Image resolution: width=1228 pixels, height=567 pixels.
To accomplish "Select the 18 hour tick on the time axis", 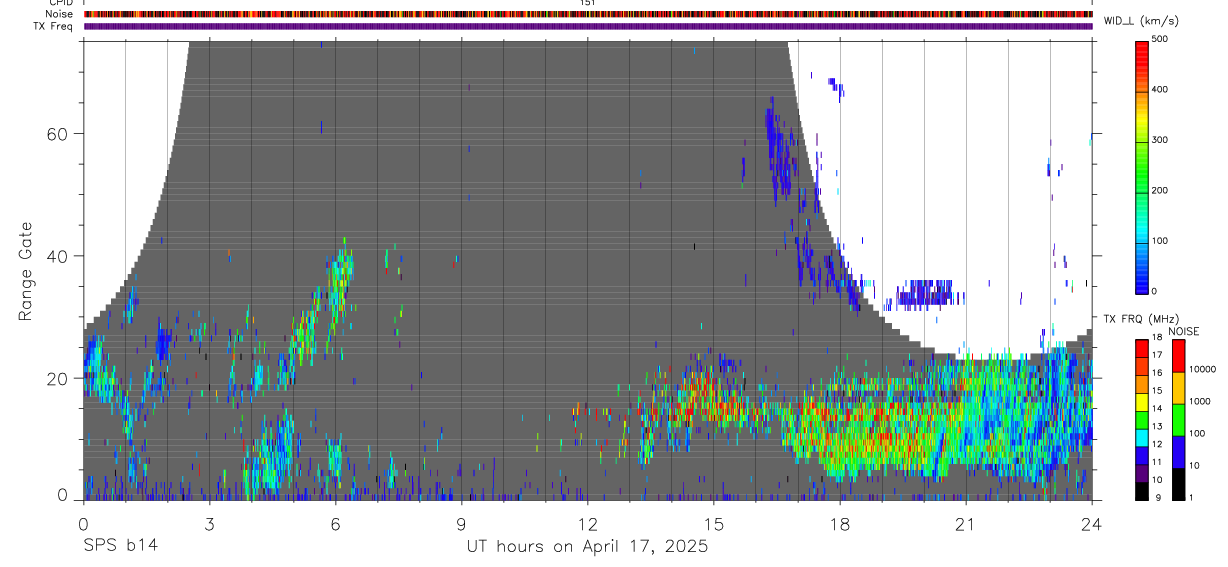I will 839,523.
